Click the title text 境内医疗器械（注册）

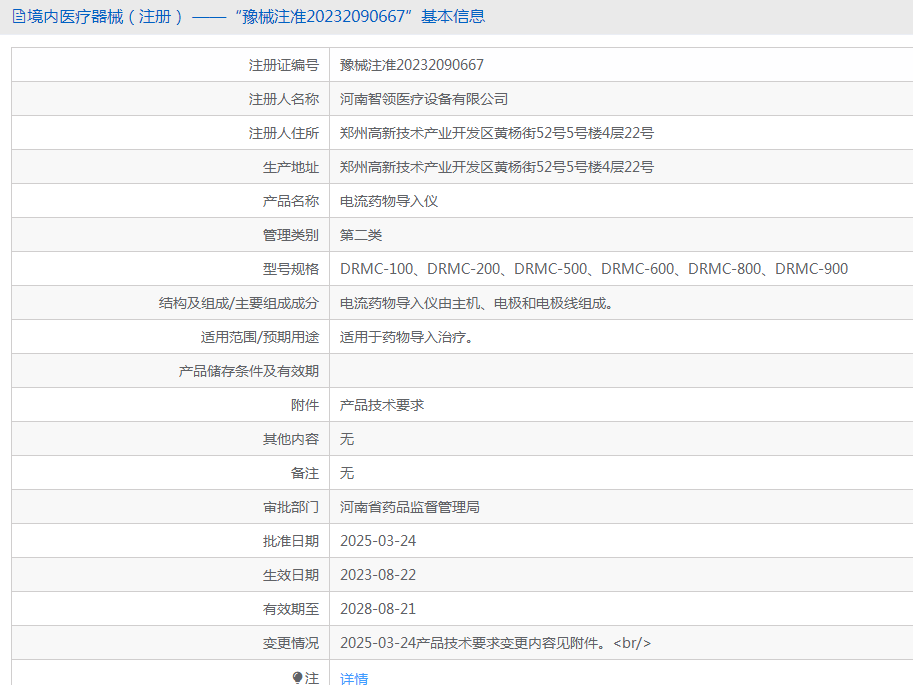(105, 16)
